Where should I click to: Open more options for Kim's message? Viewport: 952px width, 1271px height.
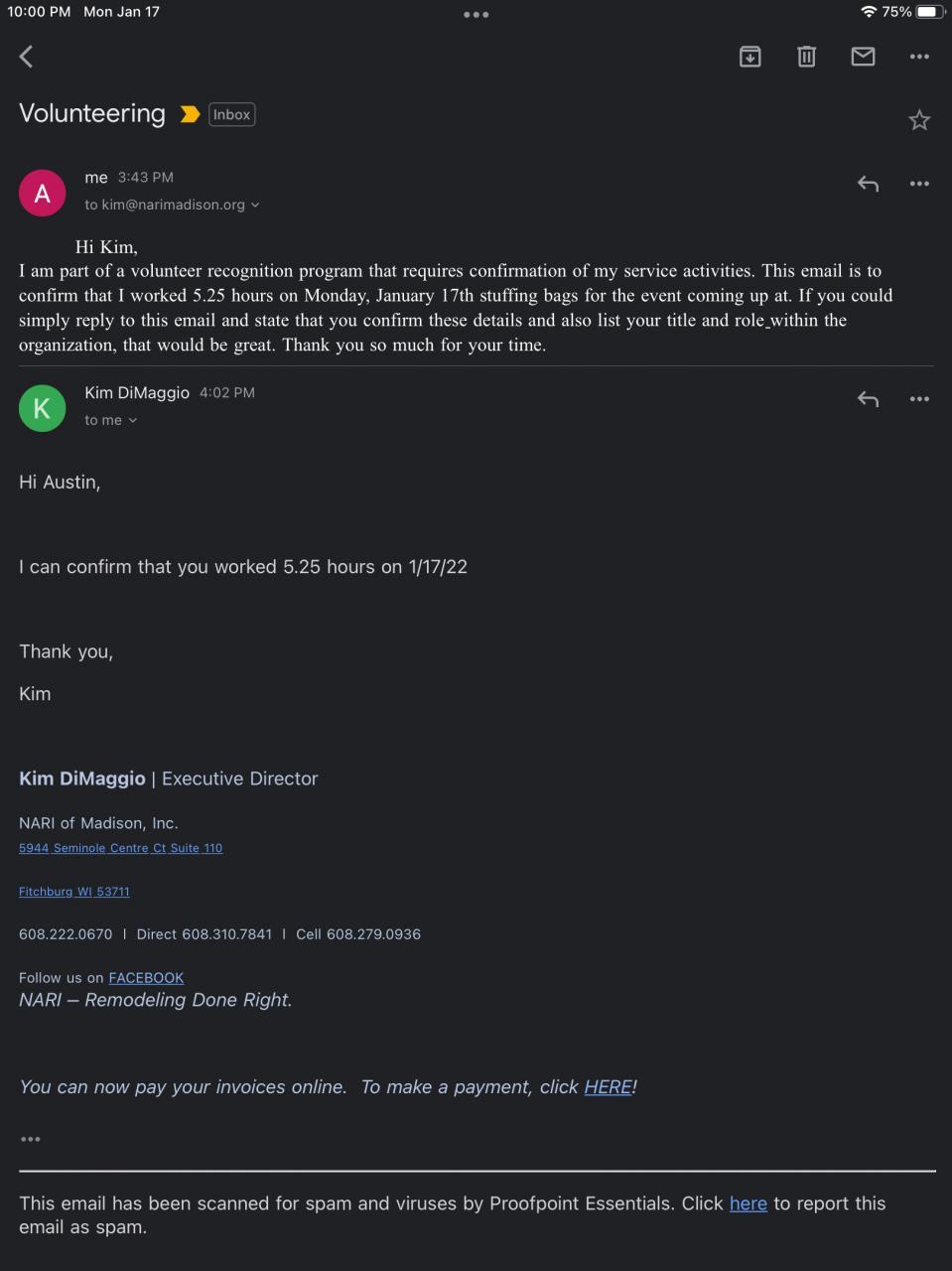(919, 399)
